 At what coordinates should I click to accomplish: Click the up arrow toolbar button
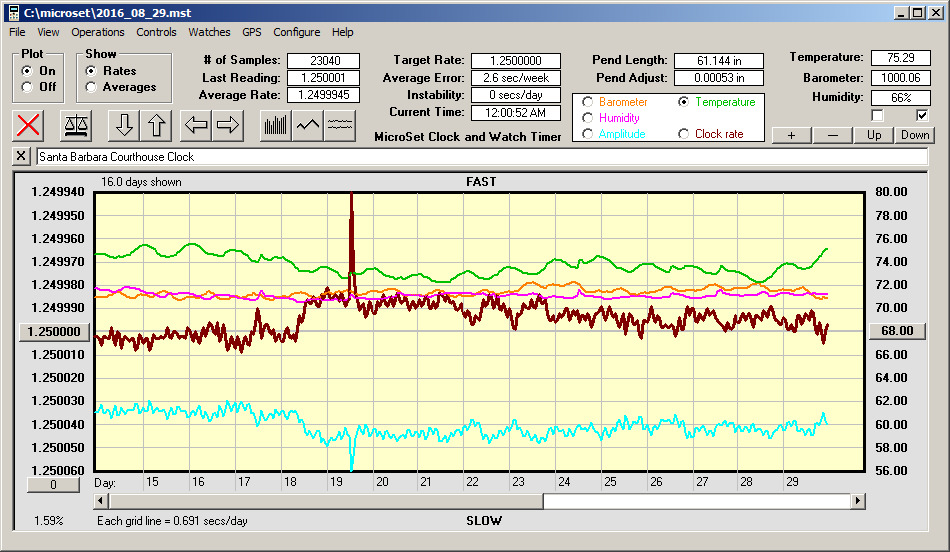click(x=156, y=125)
